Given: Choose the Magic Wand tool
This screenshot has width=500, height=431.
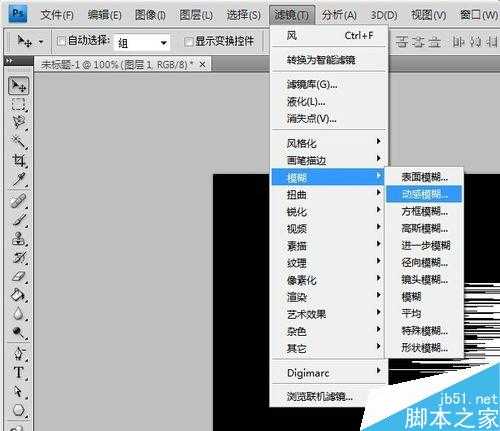Looking at the screenshot, I should pyautogui.click(x=18, y=142).
